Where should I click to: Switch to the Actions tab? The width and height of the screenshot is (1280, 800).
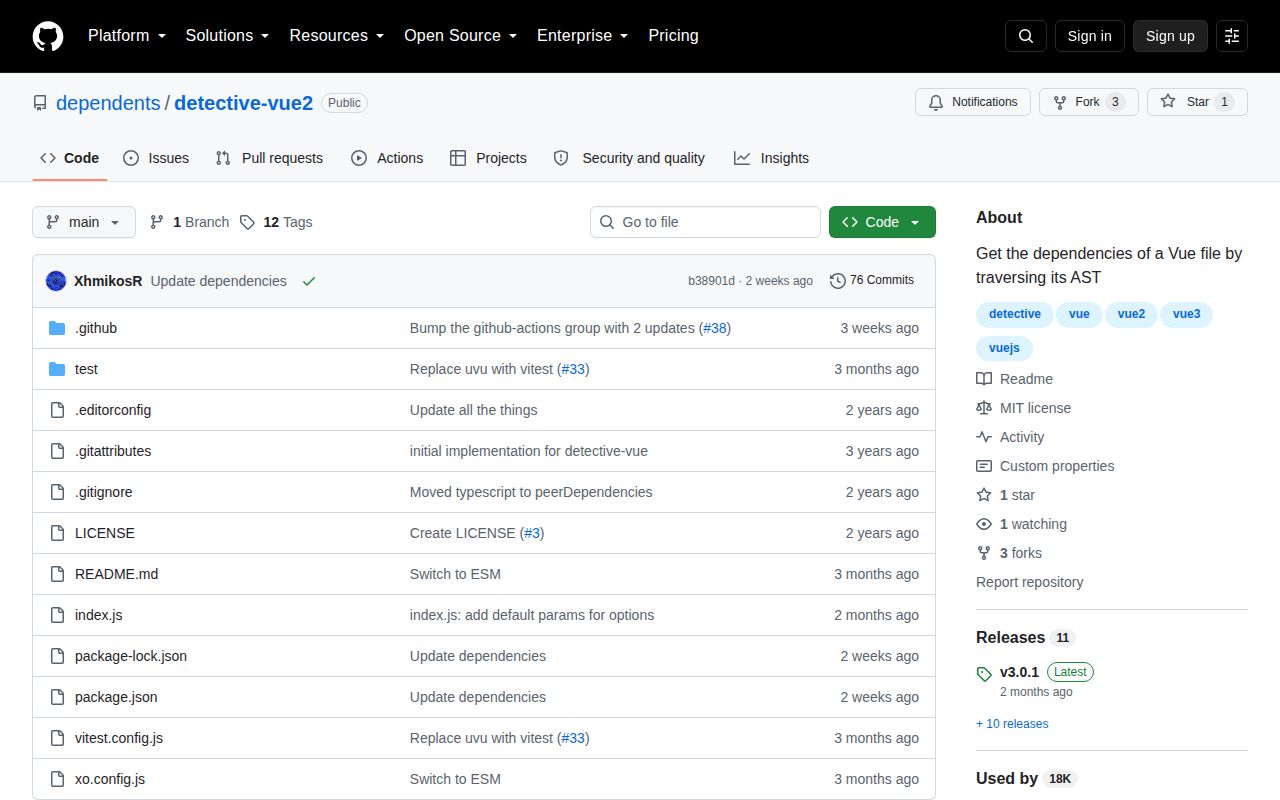pos(387,158)
